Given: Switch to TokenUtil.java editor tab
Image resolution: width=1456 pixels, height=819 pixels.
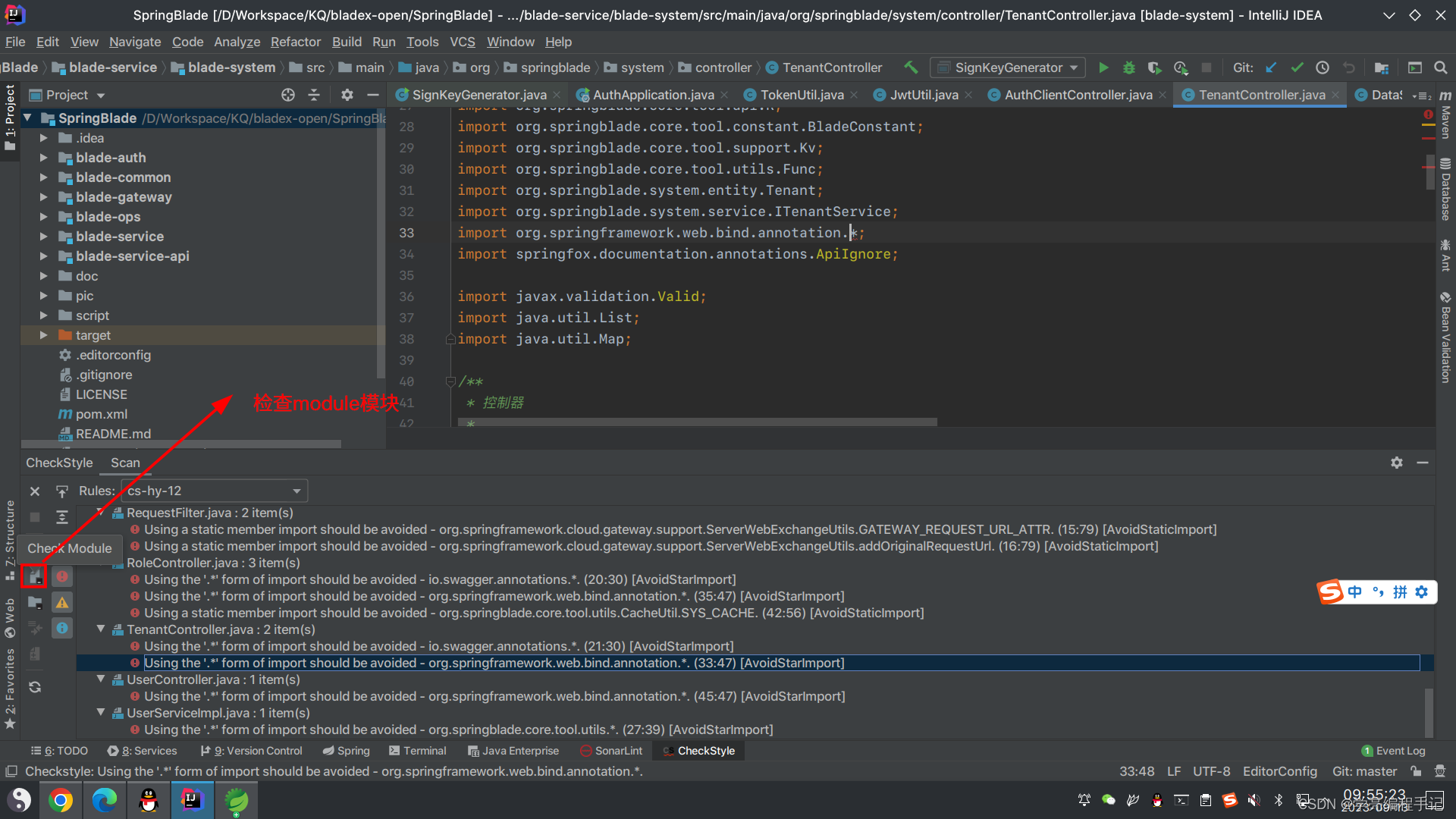Looking at the screenshot, I should [802, 95].
